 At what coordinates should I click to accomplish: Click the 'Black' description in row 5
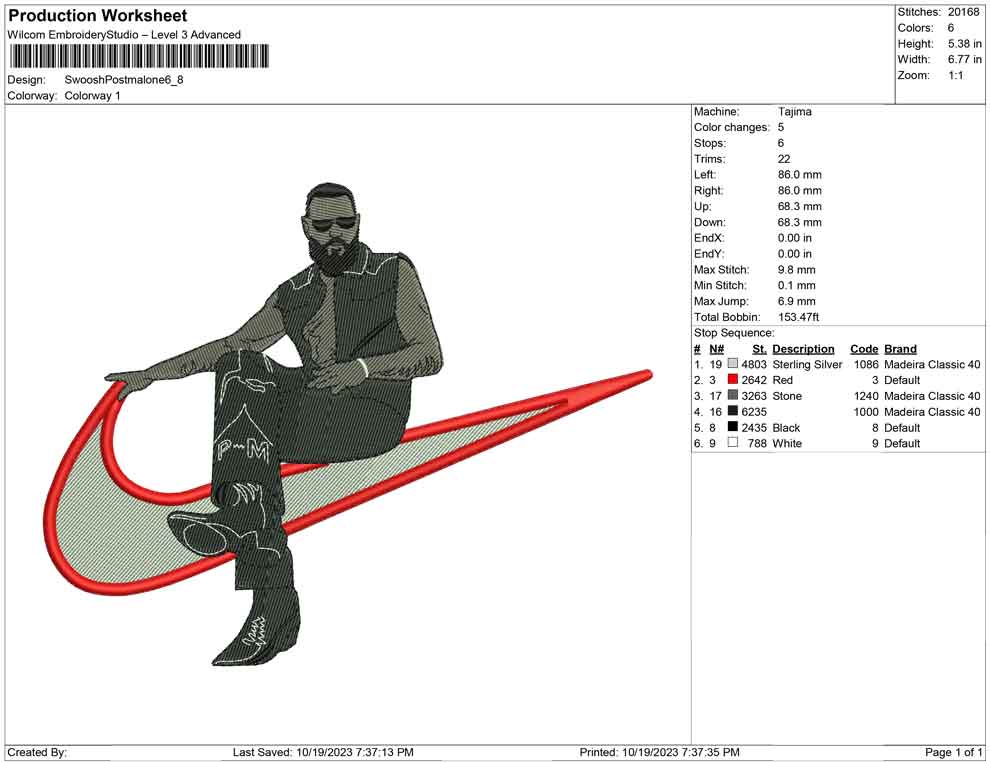[x=786, y=427]
